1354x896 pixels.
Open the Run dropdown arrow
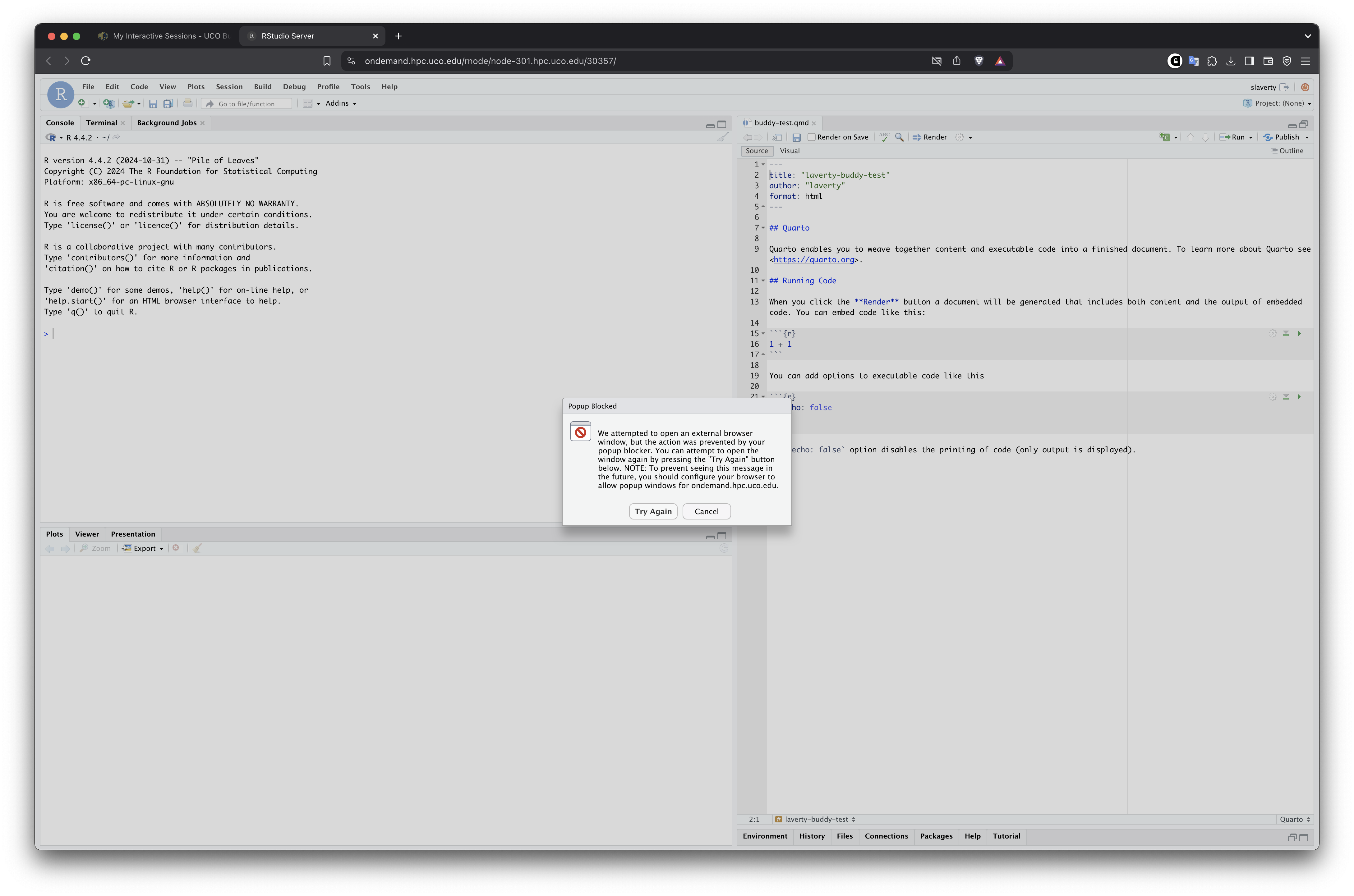1250,138
